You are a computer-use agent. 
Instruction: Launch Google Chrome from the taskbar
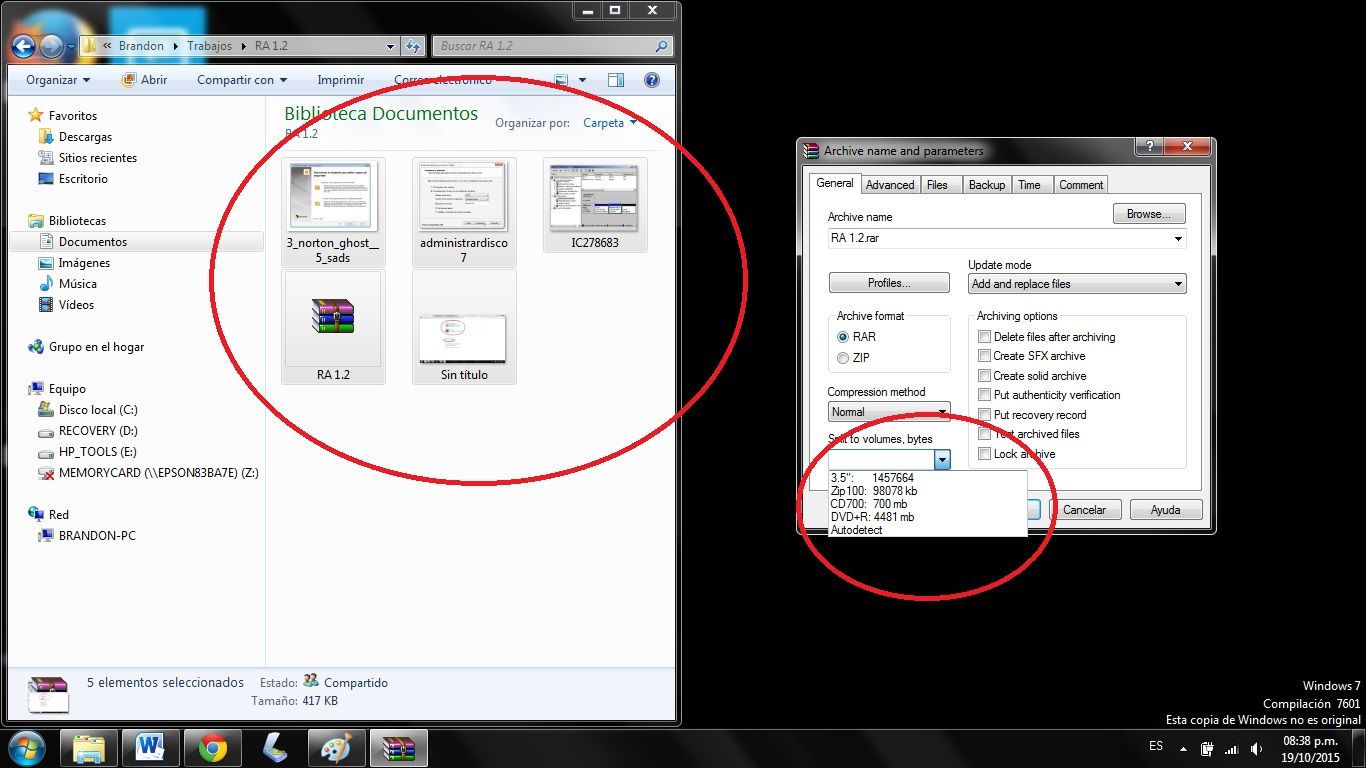(x=212, y=748)
